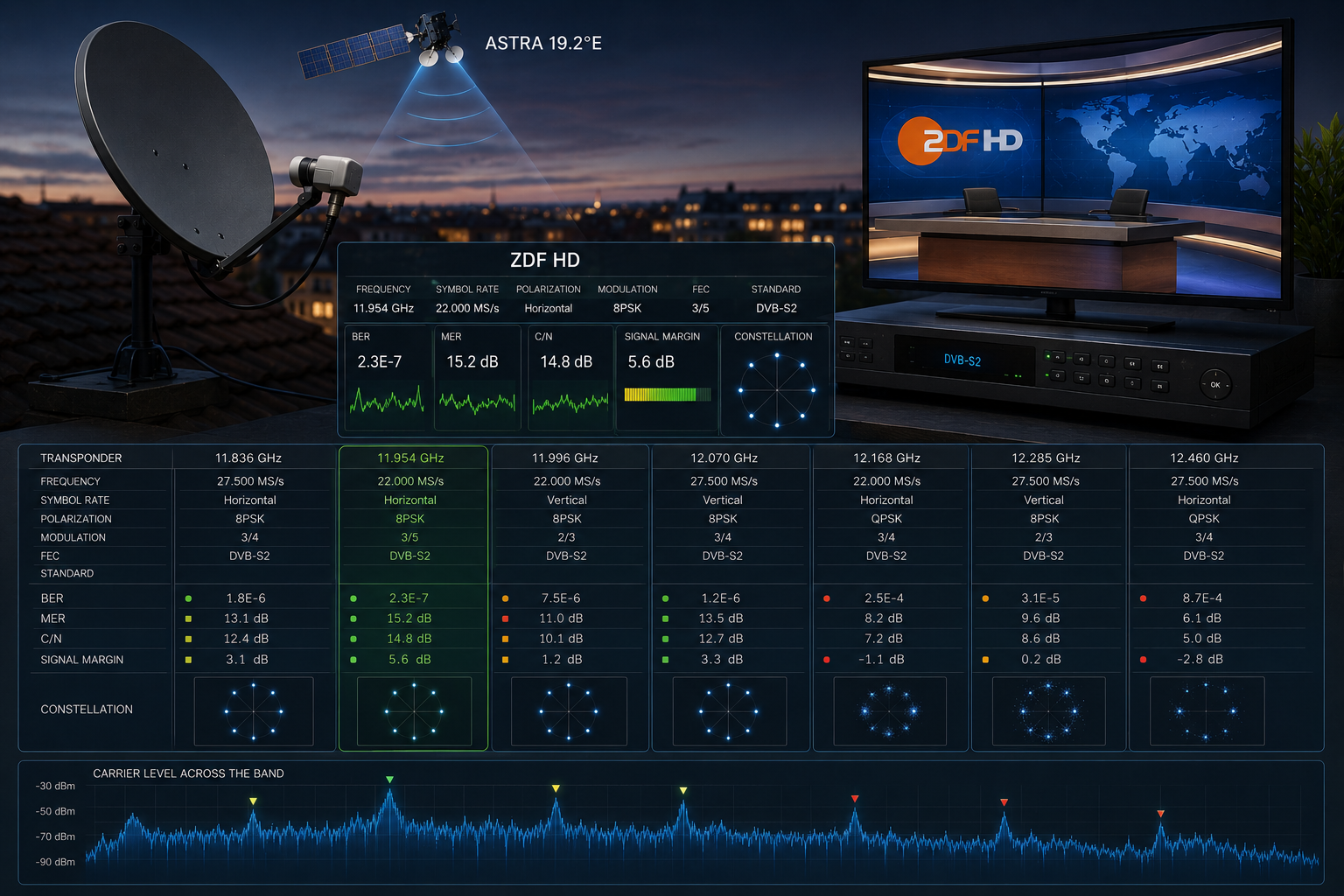Open the constellation plot in the ZDF HD panel

click(x=776, y=389)
